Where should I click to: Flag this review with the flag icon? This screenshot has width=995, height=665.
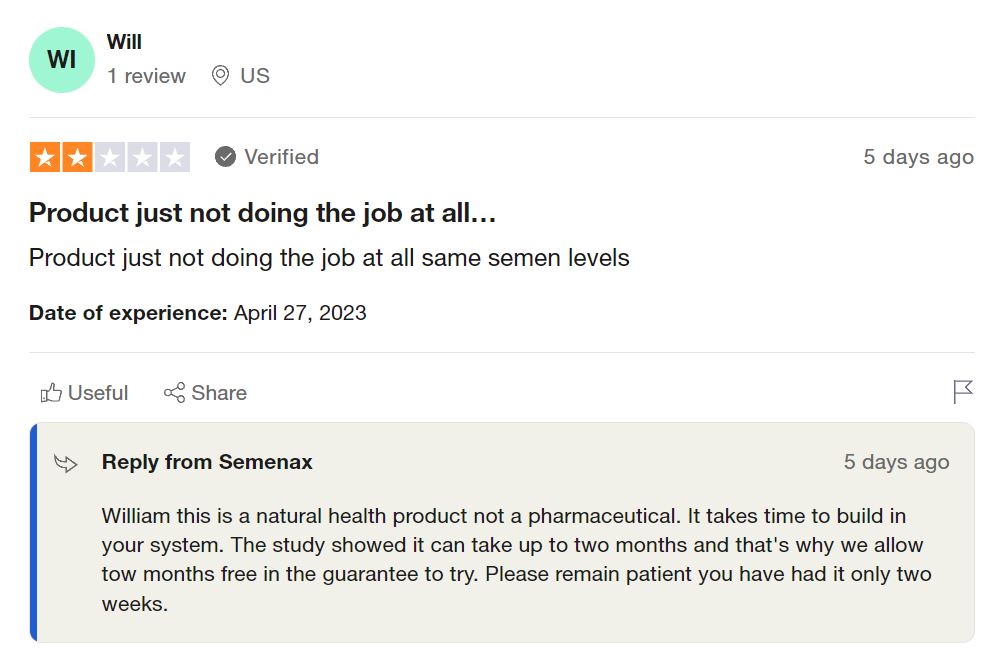pos(962,392)
